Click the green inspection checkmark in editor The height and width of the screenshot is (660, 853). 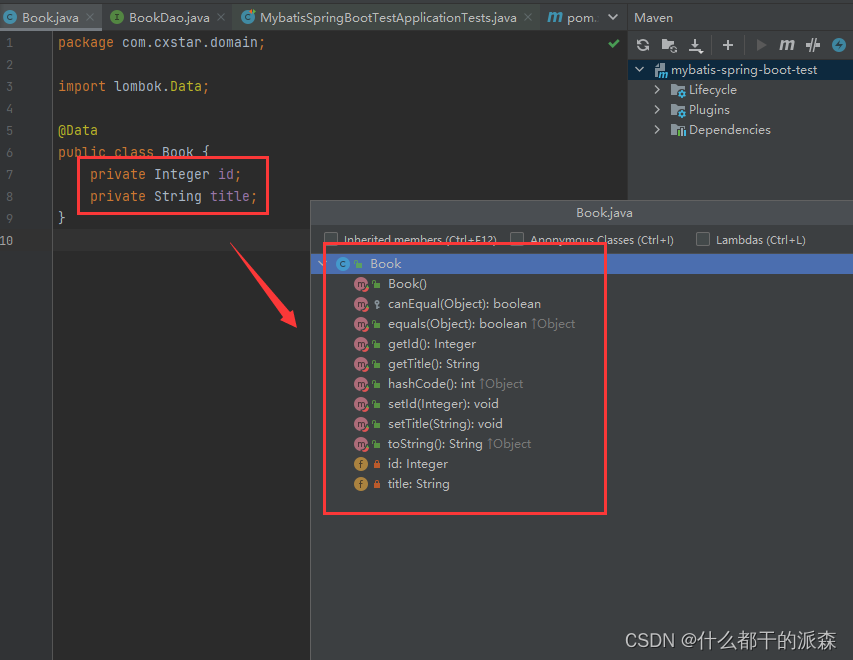[x=614, y=44]
